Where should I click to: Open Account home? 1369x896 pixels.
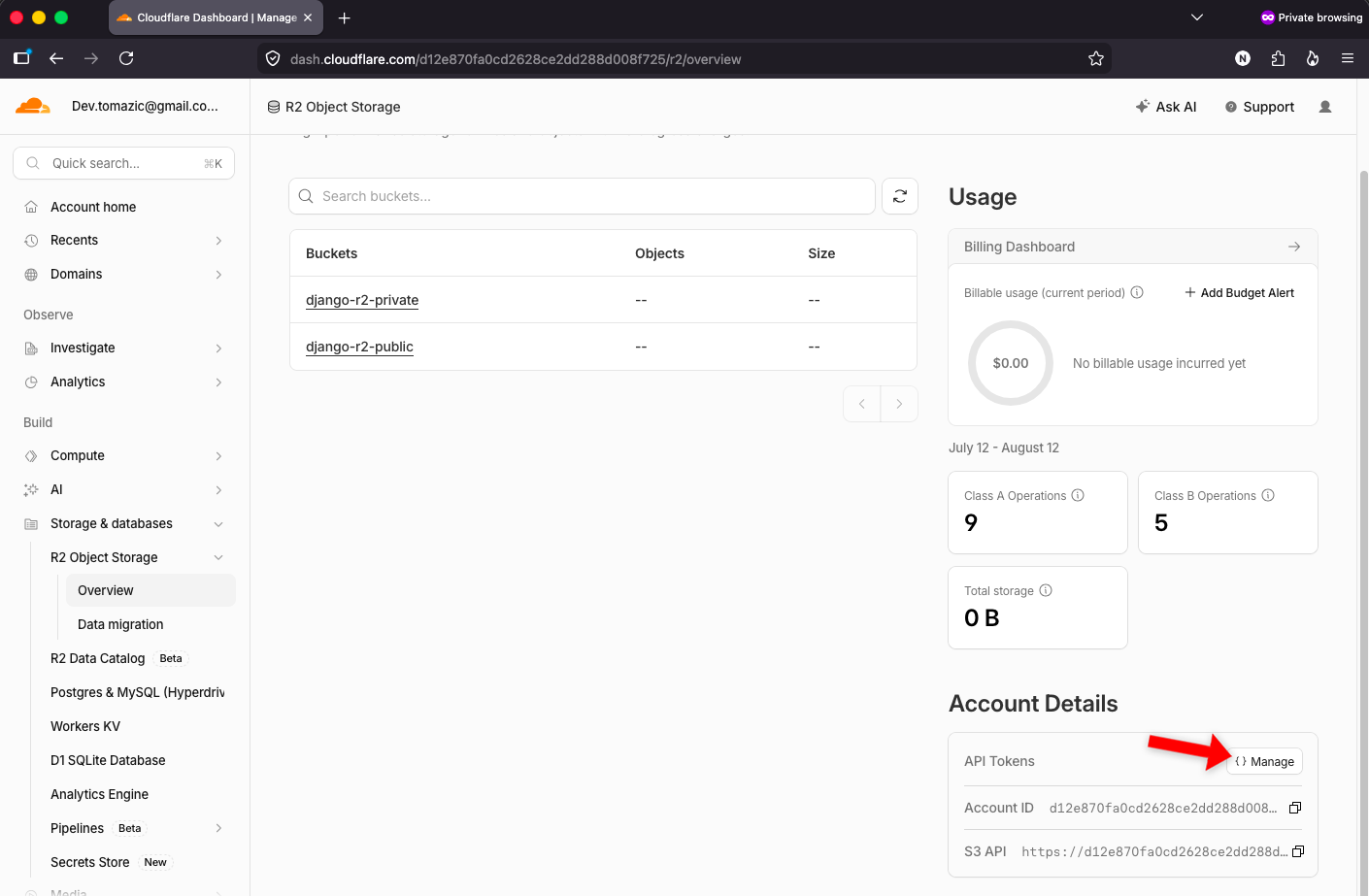(x=93, y=207)
